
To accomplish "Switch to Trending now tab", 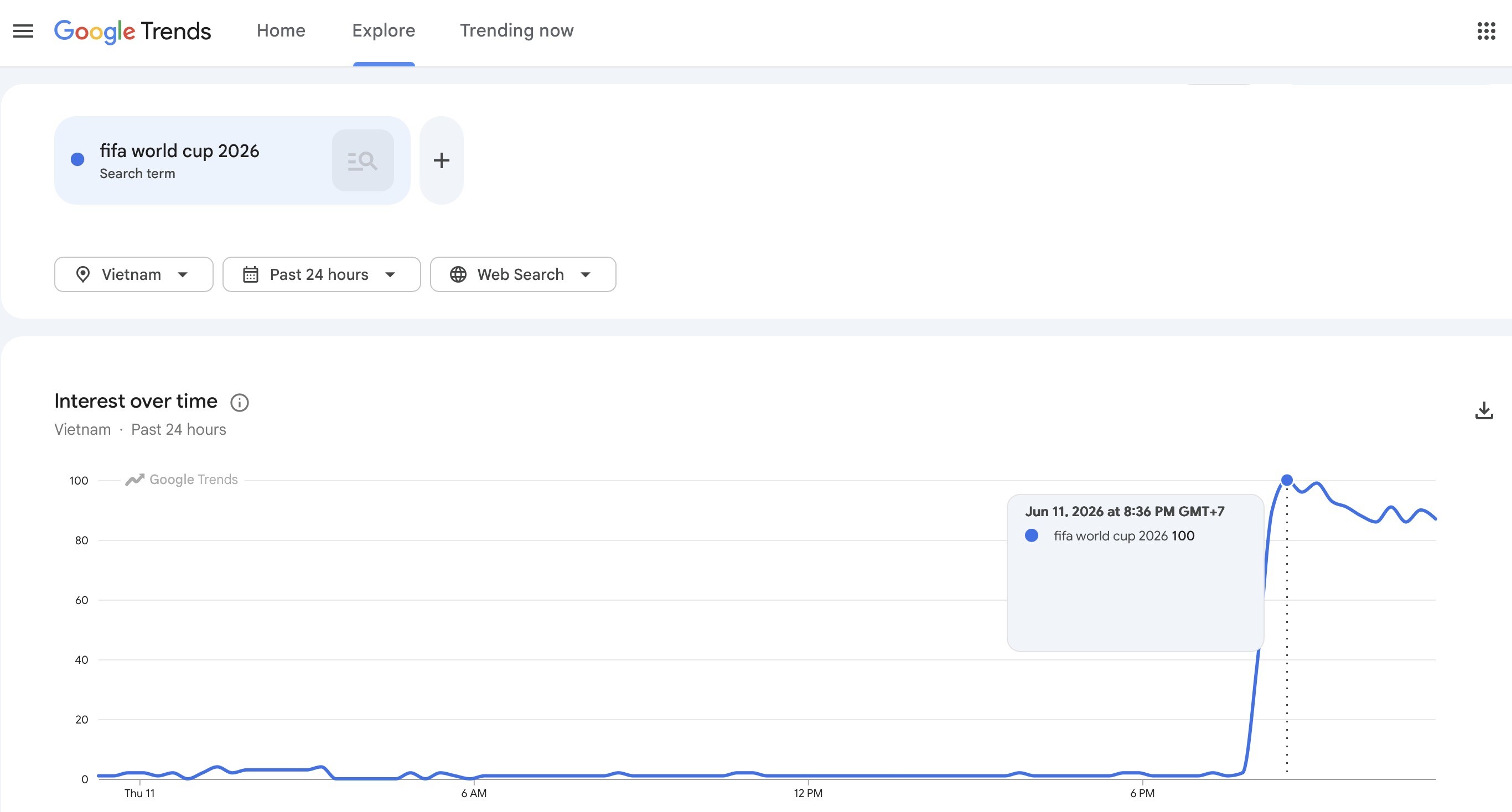I will (x=516, y=30).
